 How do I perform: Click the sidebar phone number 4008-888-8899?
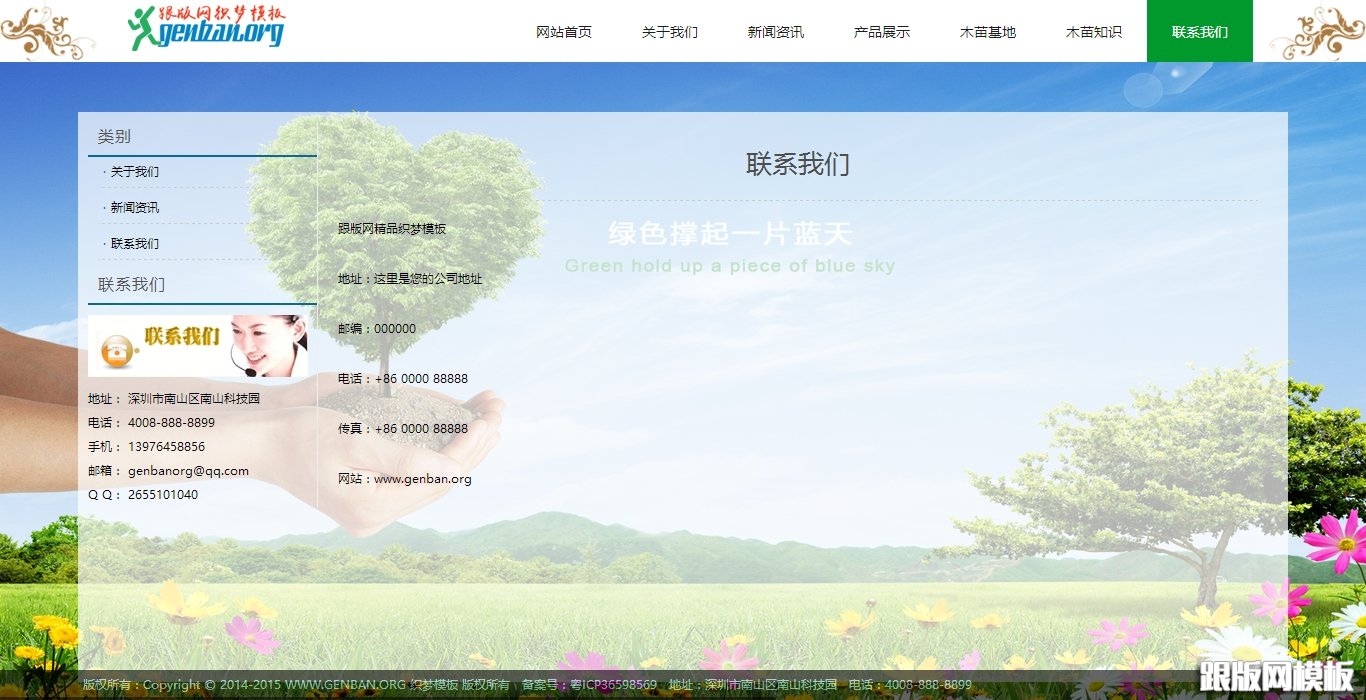tap(171, 423)
